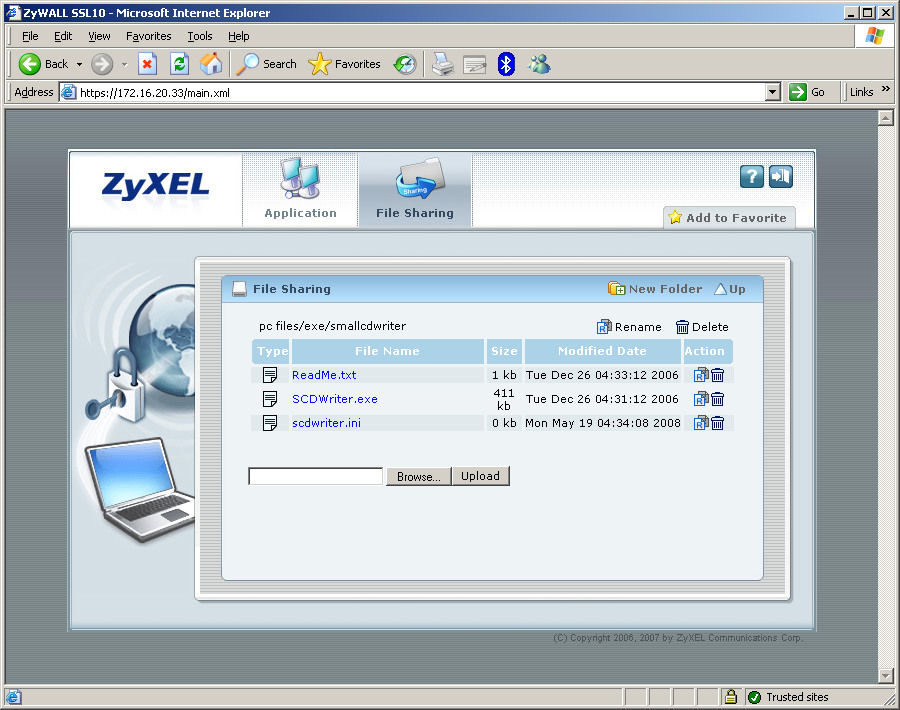Screen dimensions: 900x710
Task: Click the upload file path input field
Action: click(316, 476)
